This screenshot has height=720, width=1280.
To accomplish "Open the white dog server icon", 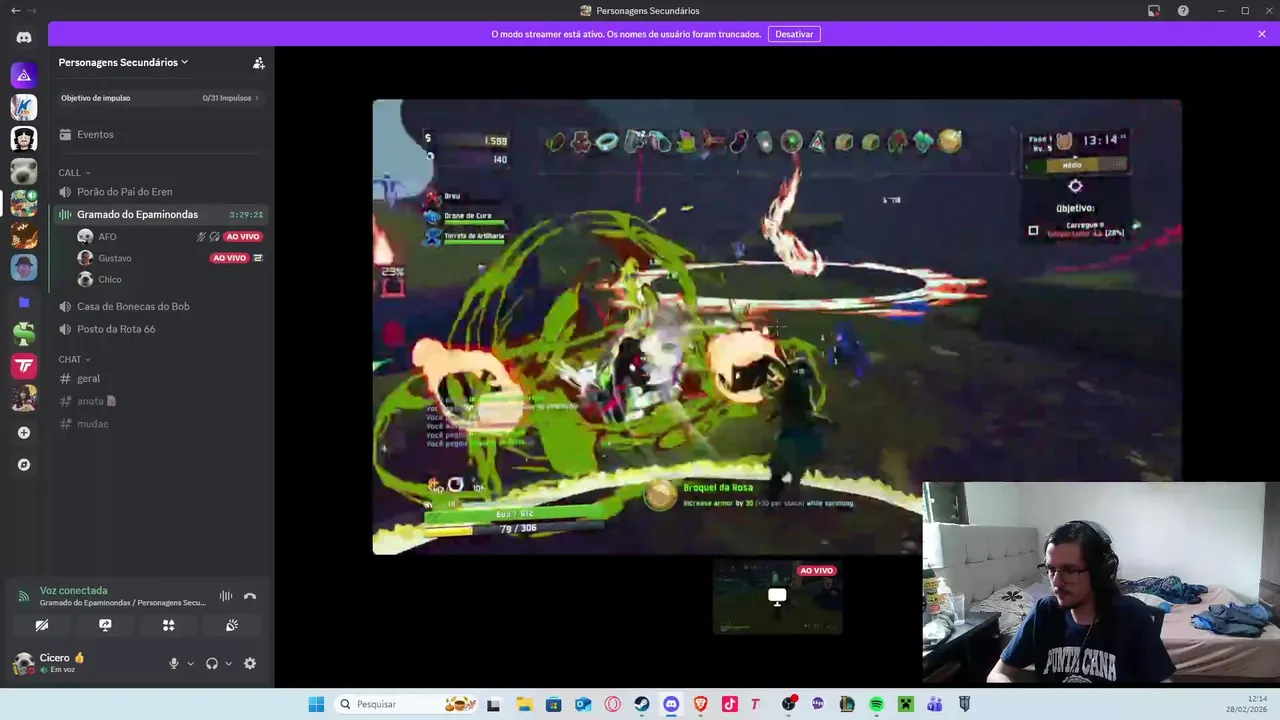I will pos(24,171).
